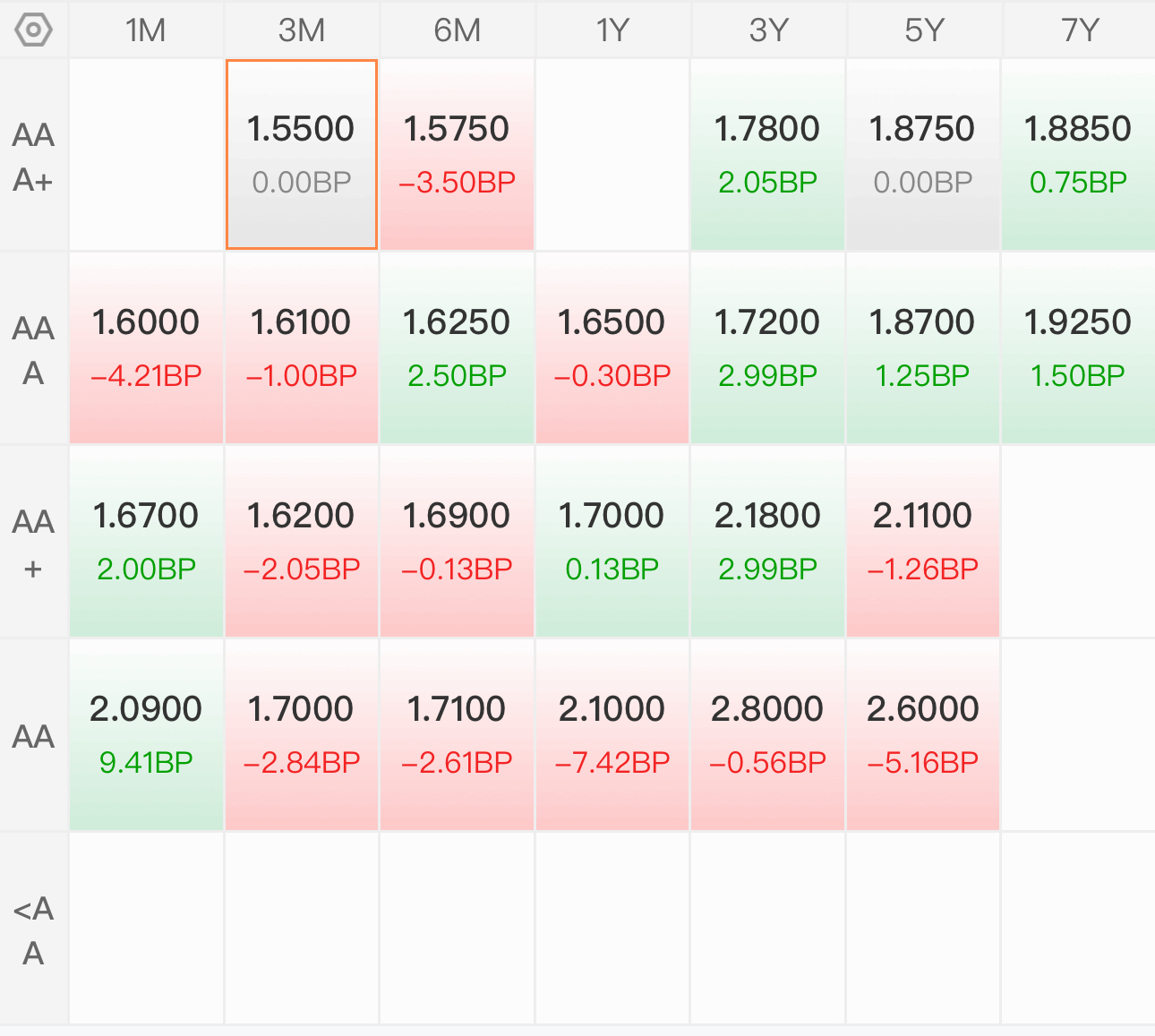This screenshot has height=1036, width=1155.
Task: Click the 1.9250 cell with 1.50BP
Action: 1079,348
